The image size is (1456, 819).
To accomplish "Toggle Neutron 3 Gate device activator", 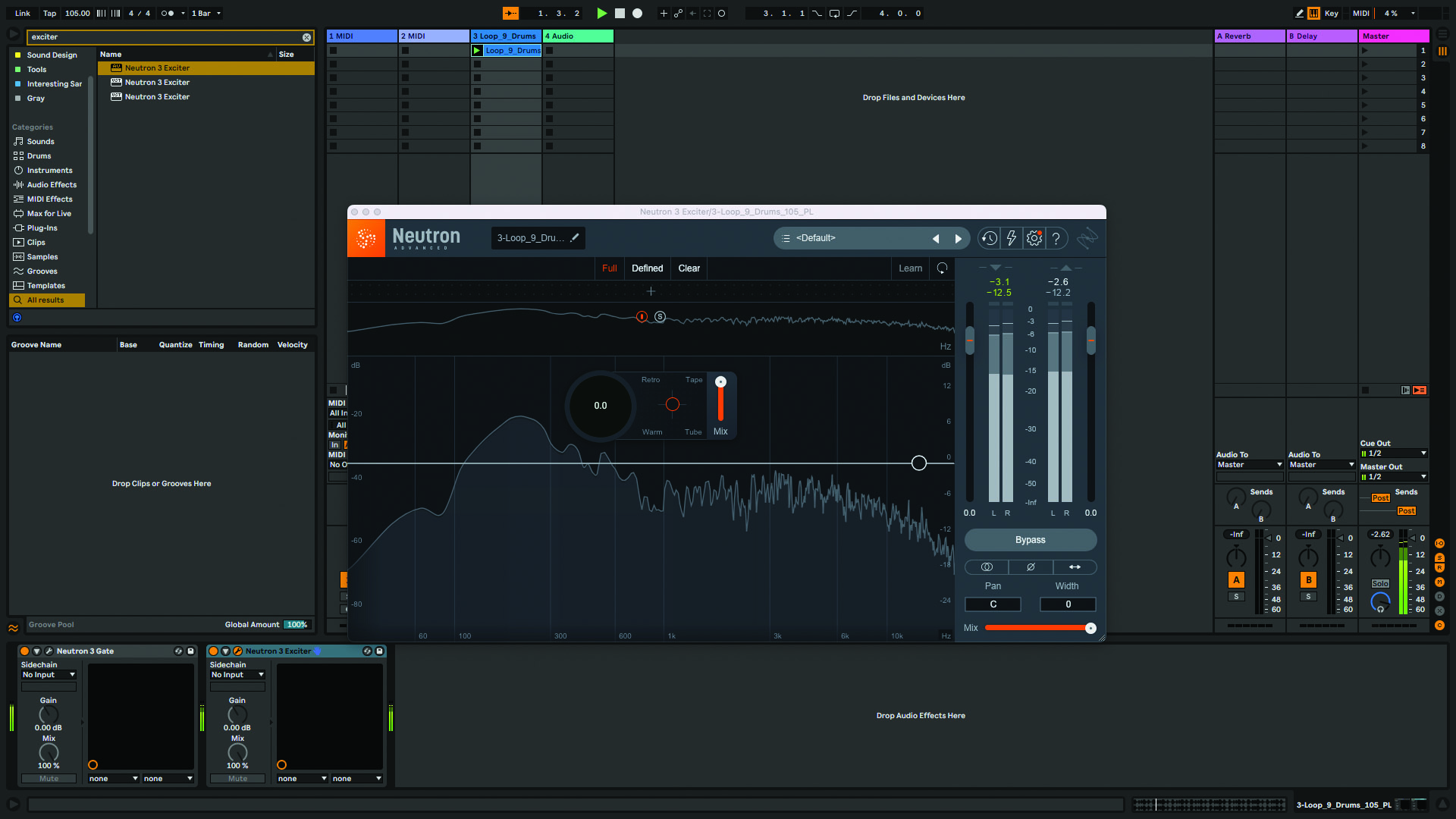I will (24, 651).
